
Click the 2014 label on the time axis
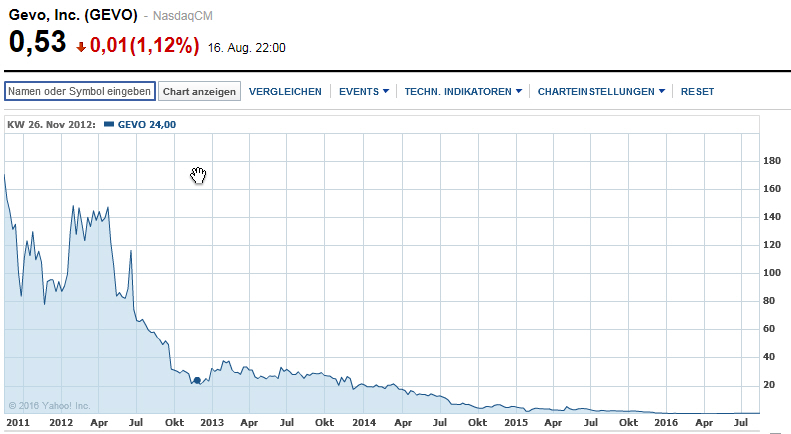[364, 423]
